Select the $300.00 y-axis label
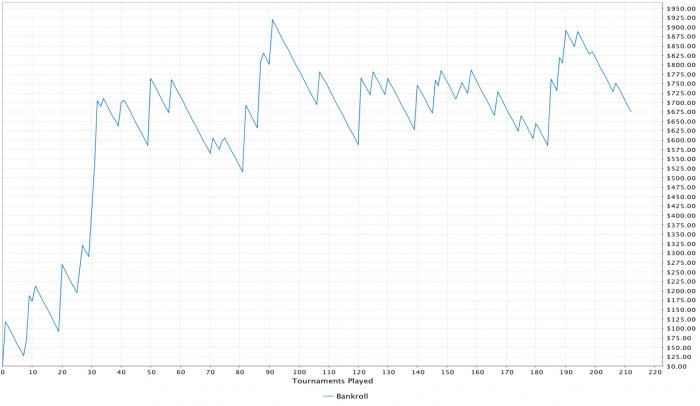This screenshot has width=700, height=406. click(681, 253)
